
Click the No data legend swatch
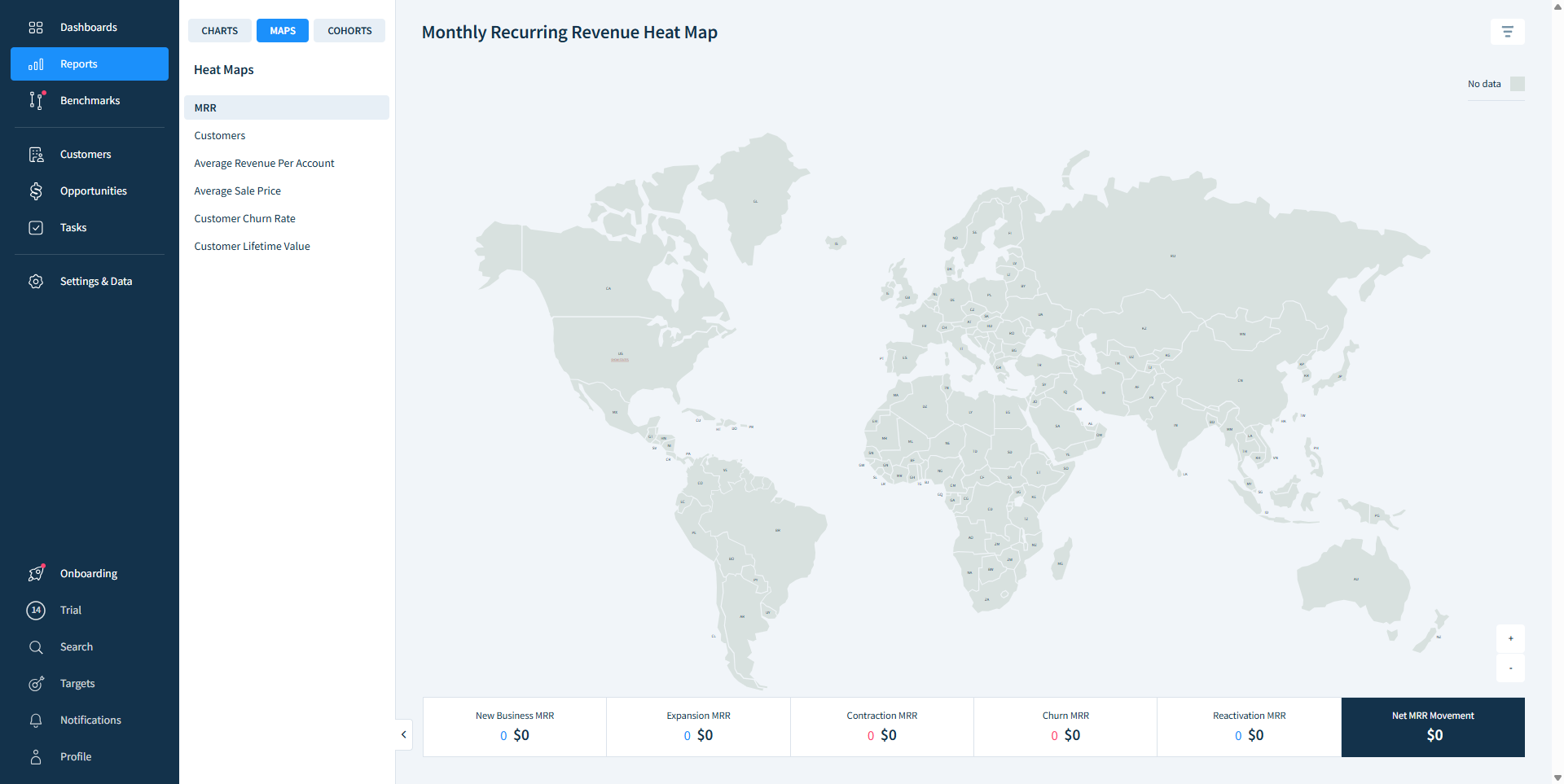[1517, 84]
